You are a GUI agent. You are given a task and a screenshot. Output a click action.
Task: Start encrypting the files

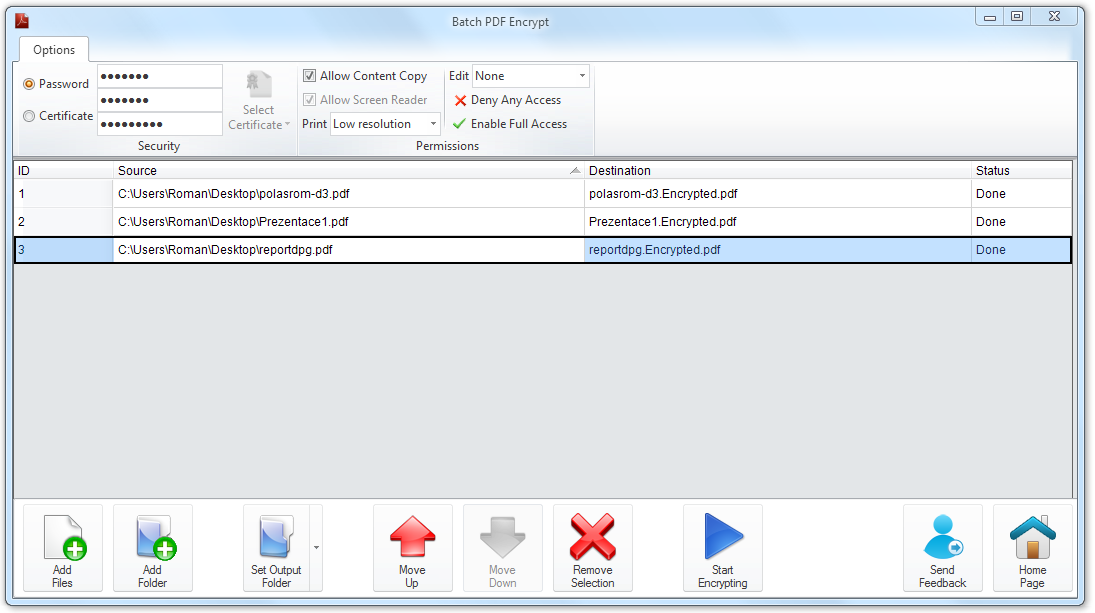pyautogui.click(x=723, y=548)
